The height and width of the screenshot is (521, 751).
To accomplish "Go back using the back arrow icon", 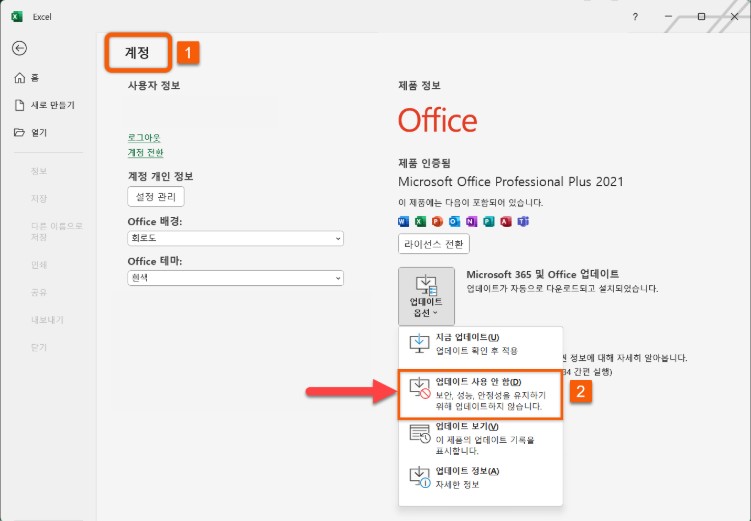I will click(20, 48).
